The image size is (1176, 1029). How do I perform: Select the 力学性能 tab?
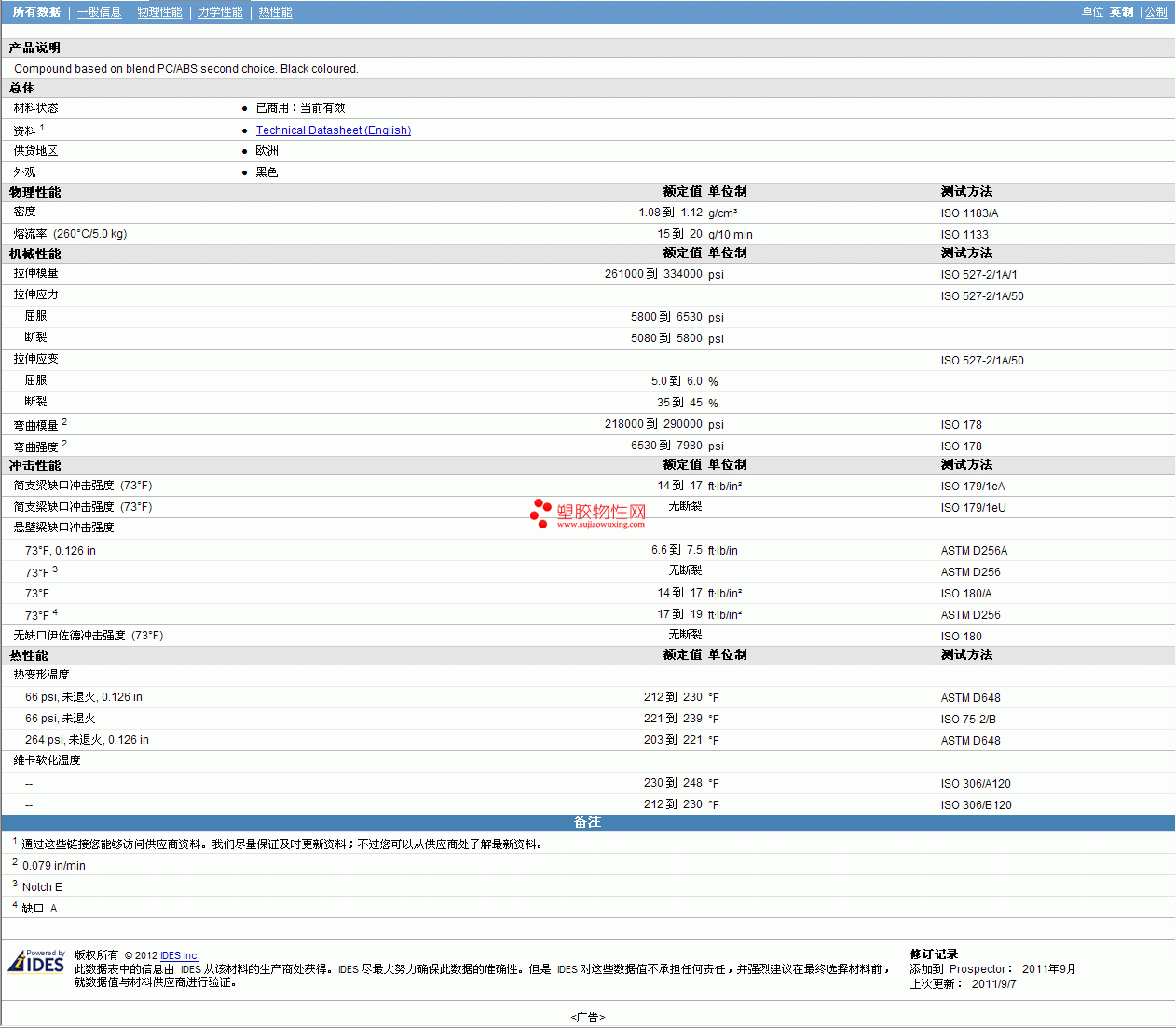click(x=220, y=12)
